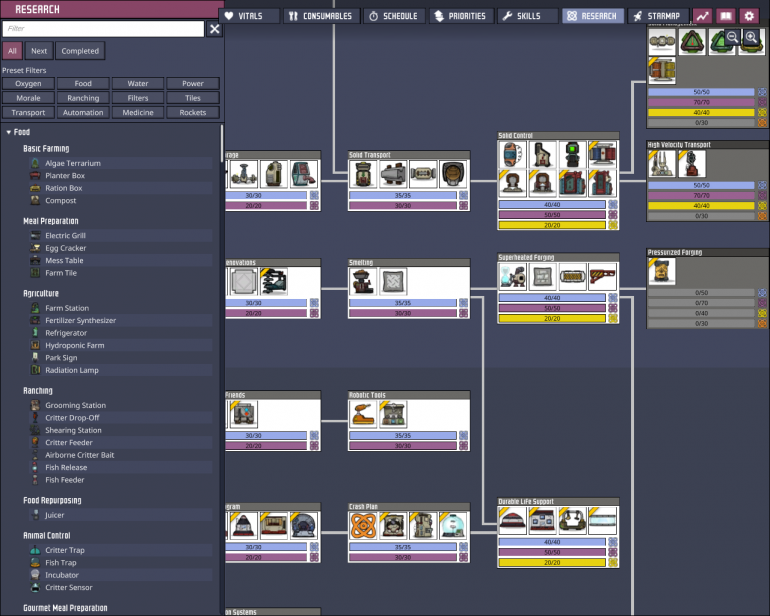The image size is (770, 616).
Task: Click the robotic arm icon in Robotic Tools
Action: click(x=363, y=414)
